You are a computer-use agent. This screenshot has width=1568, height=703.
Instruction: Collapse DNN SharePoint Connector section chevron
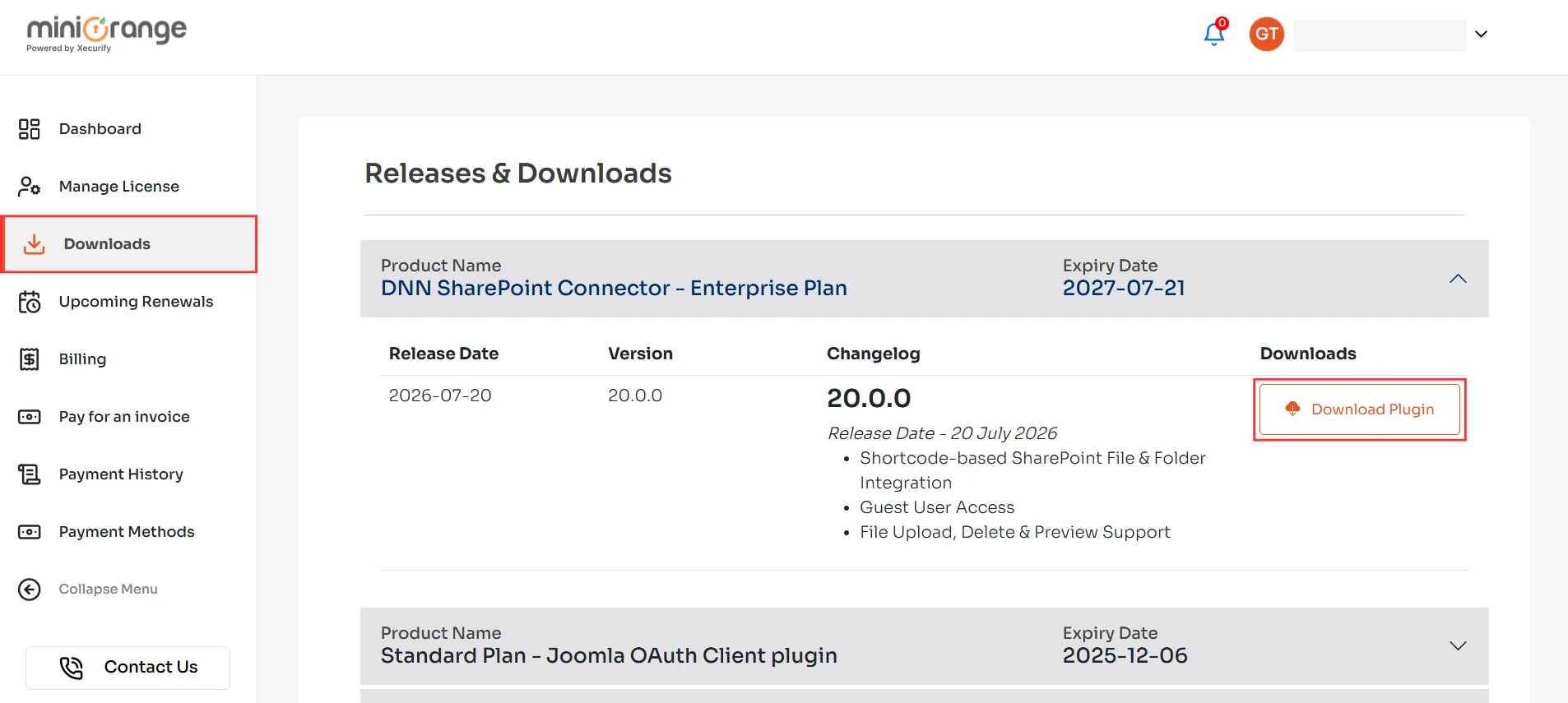(1458, 279)
